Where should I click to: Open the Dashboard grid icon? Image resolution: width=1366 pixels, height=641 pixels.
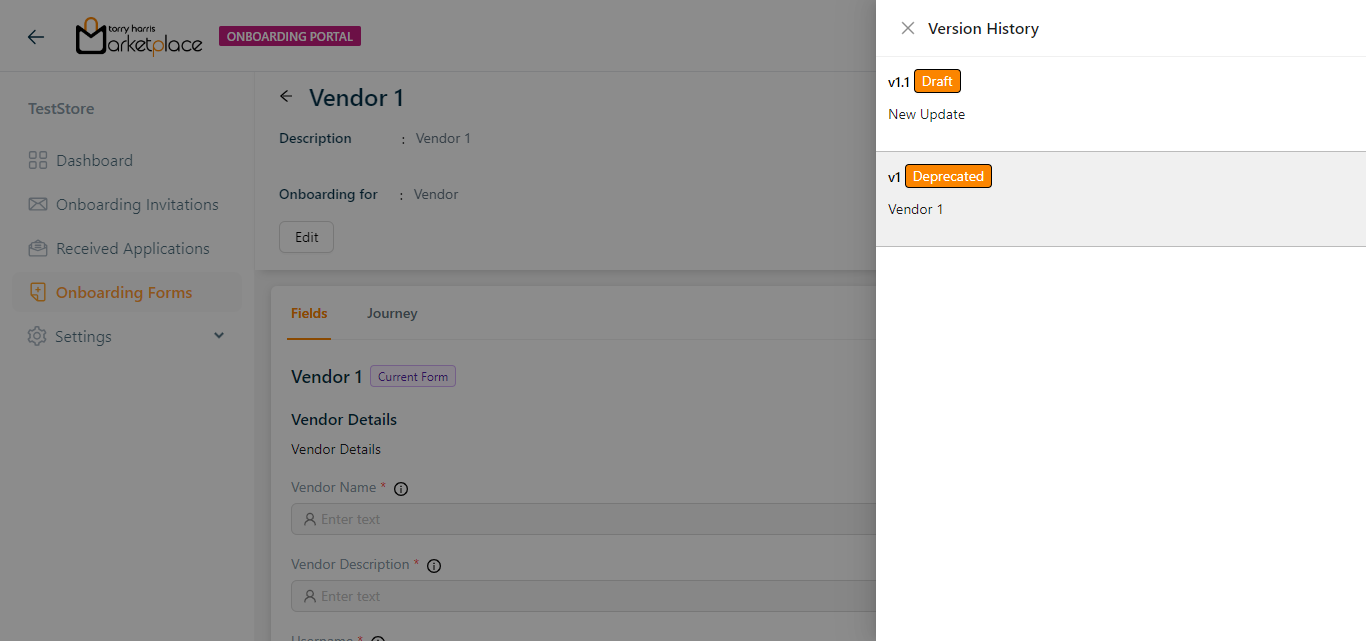pyautogui.click(x=38, y=160)
